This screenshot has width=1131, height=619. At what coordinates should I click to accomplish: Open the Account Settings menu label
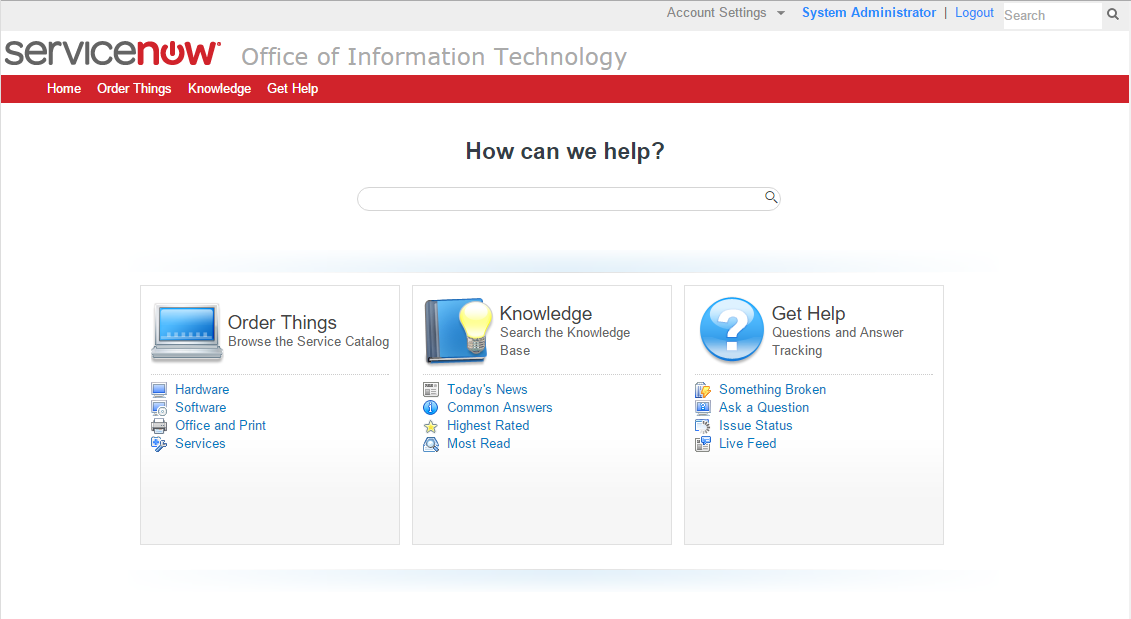pyautogui.click(x=716, y=13)
